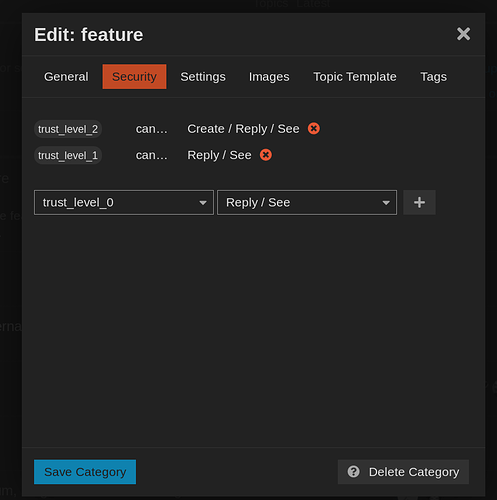This screenshot has height=500, width=497.
Task: Switch to the Tags tab
Action: [433, 77]
